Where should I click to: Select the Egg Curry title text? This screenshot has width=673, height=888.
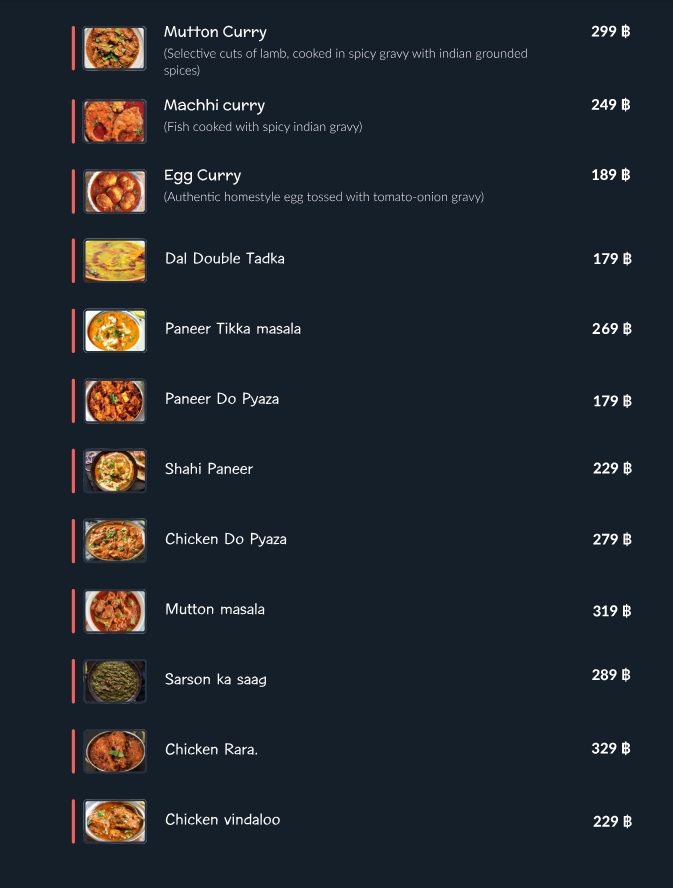point(202,175)
